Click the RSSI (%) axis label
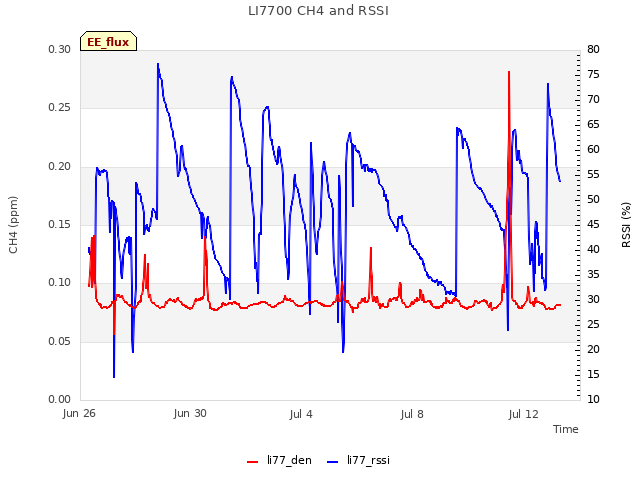This screenshot has height=480, width=640. 626,225
